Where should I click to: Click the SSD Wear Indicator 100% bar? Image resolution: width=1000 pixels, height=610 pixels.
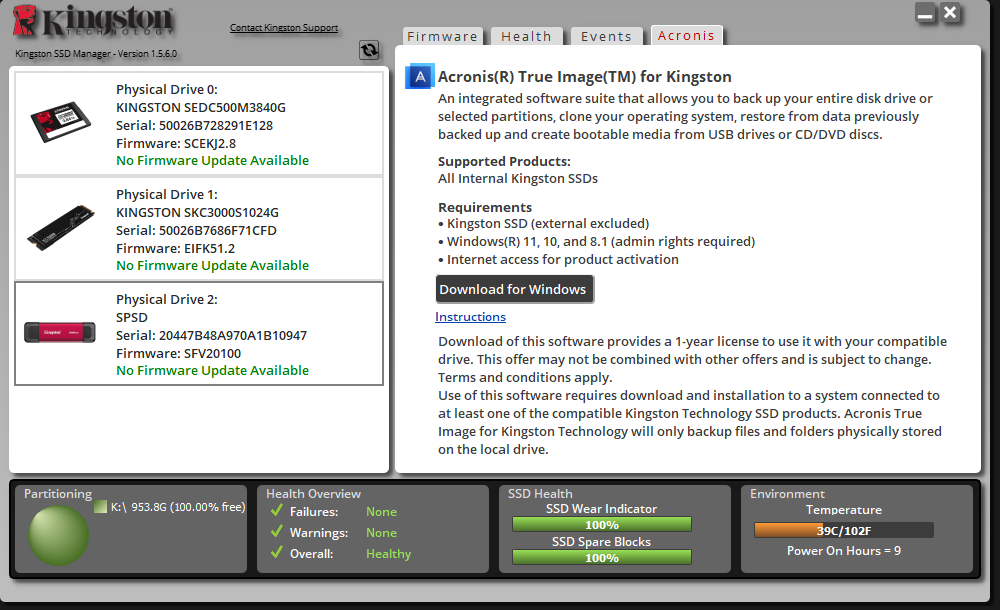pos(601,524)
